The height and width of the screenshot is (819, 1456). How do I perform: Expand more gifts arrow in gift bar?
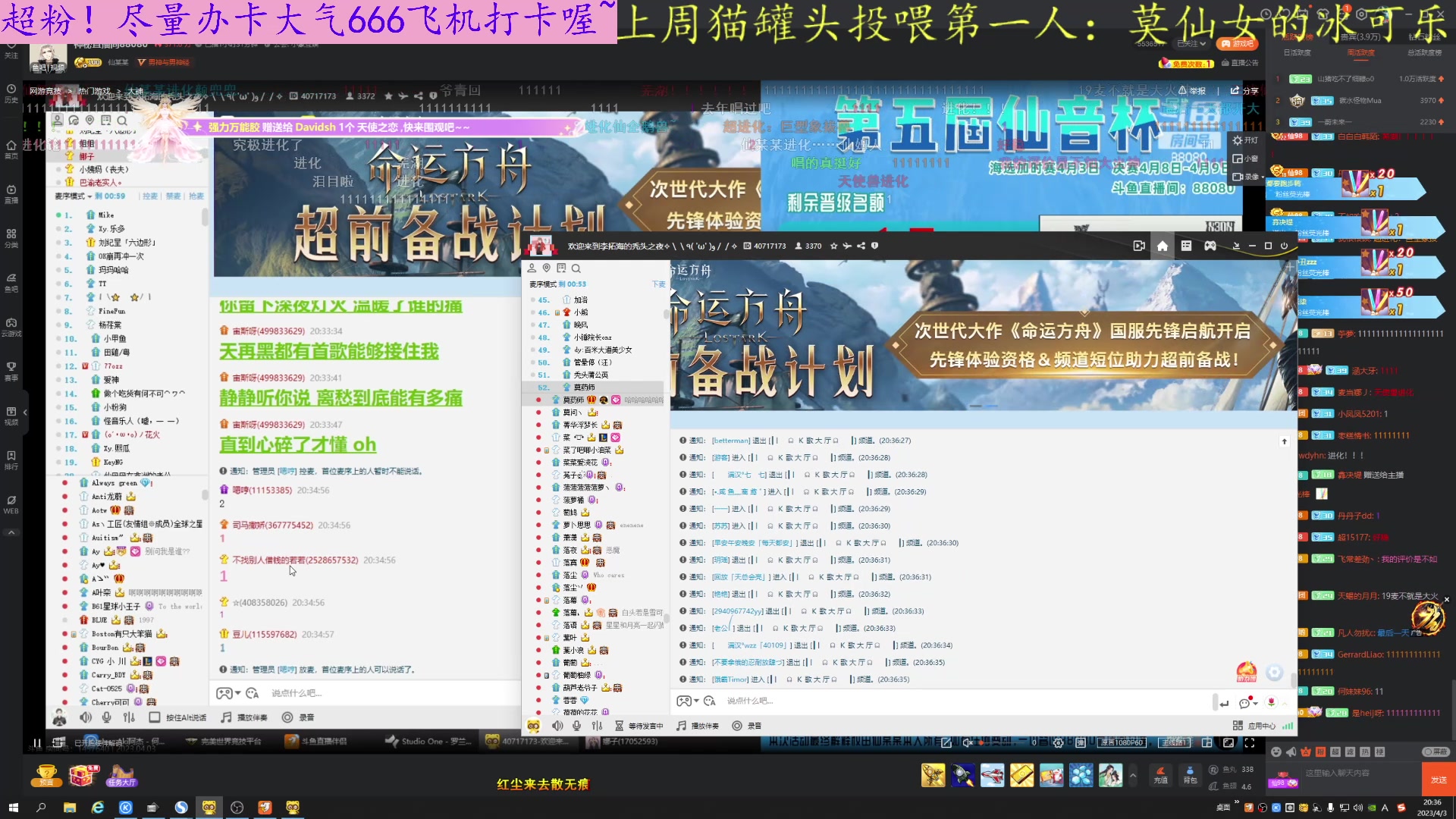(x=1133, y=775)
